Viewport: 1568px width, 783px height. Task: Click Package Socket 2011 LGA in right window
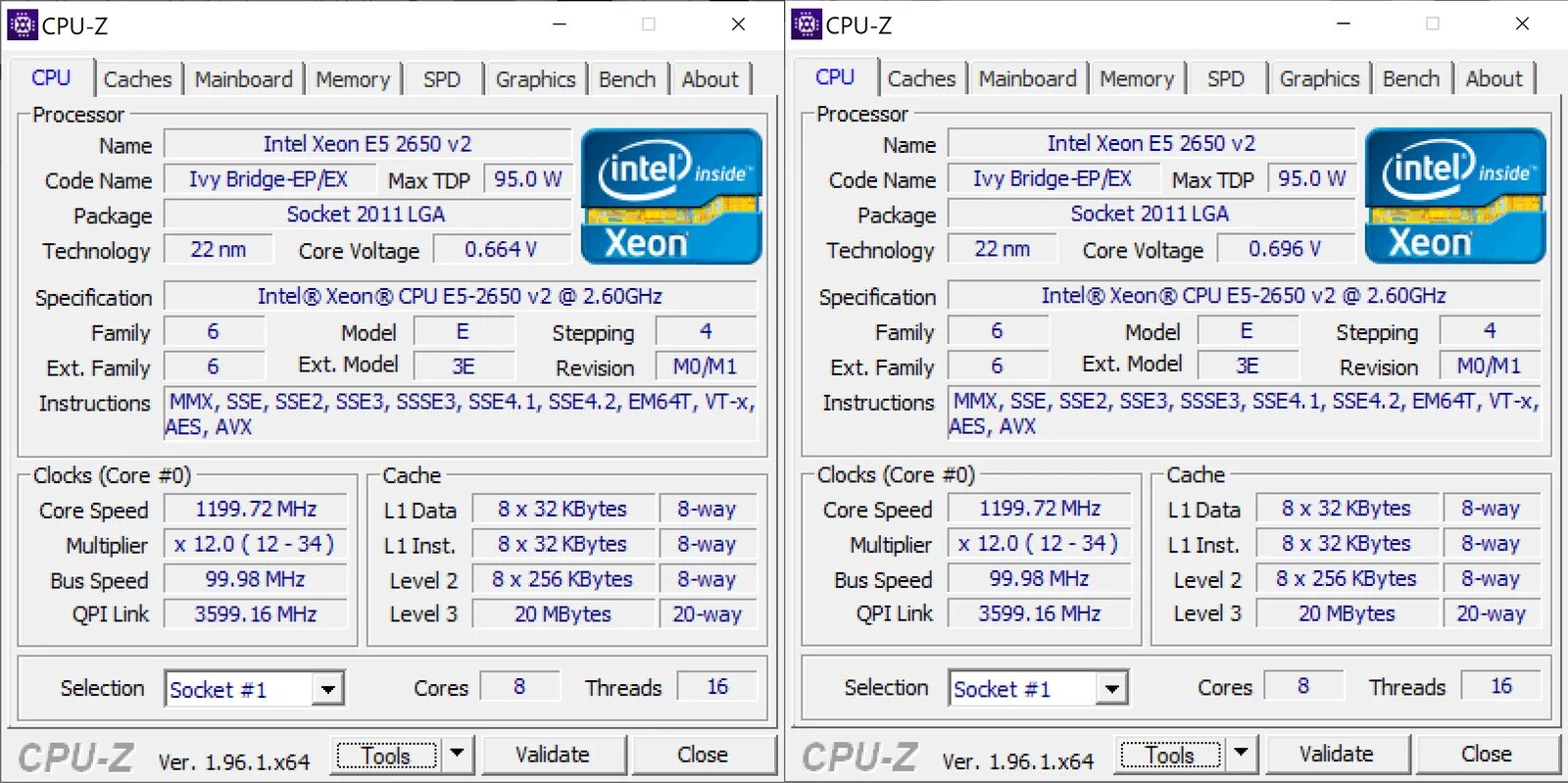tap(1151, 214)
